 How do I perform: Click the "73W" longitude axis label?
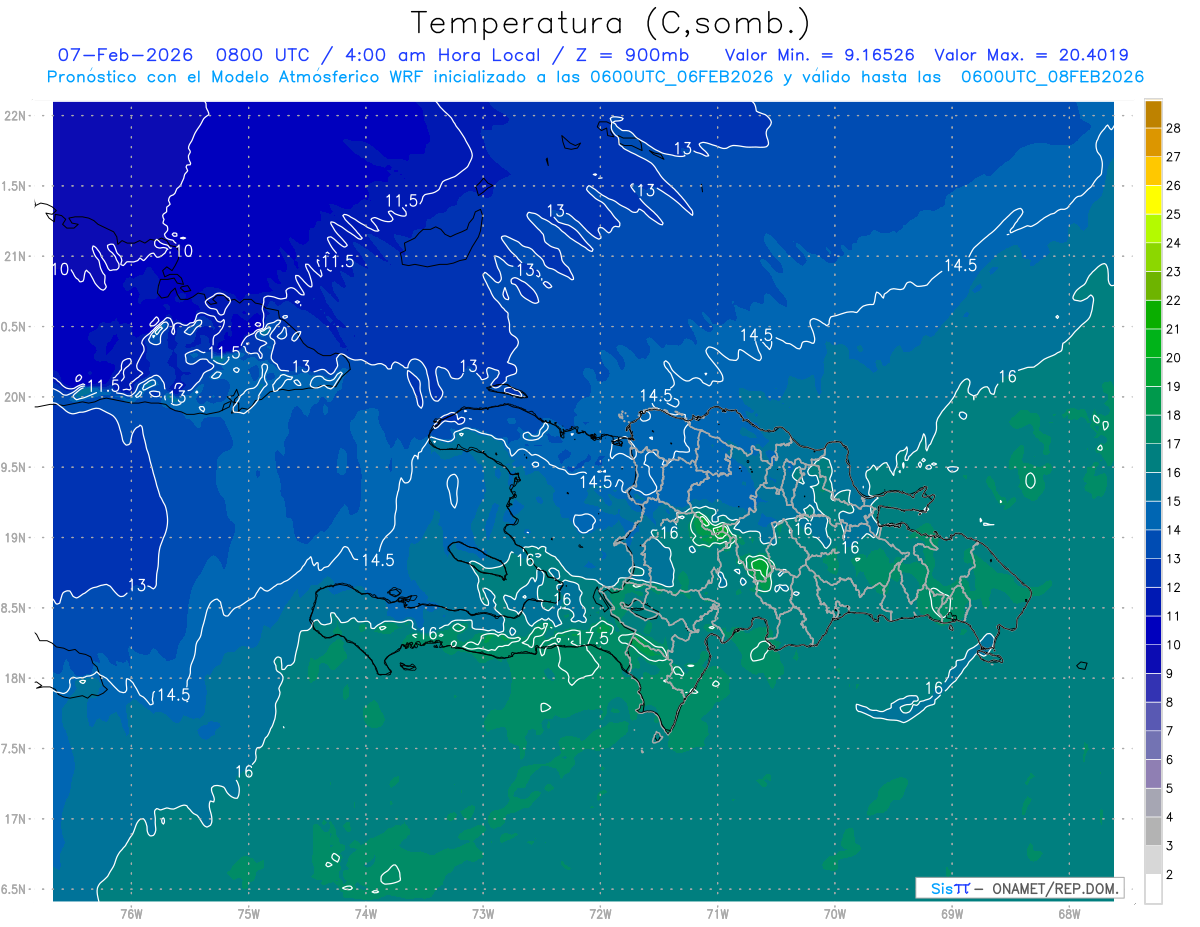(x=483, y=914)
